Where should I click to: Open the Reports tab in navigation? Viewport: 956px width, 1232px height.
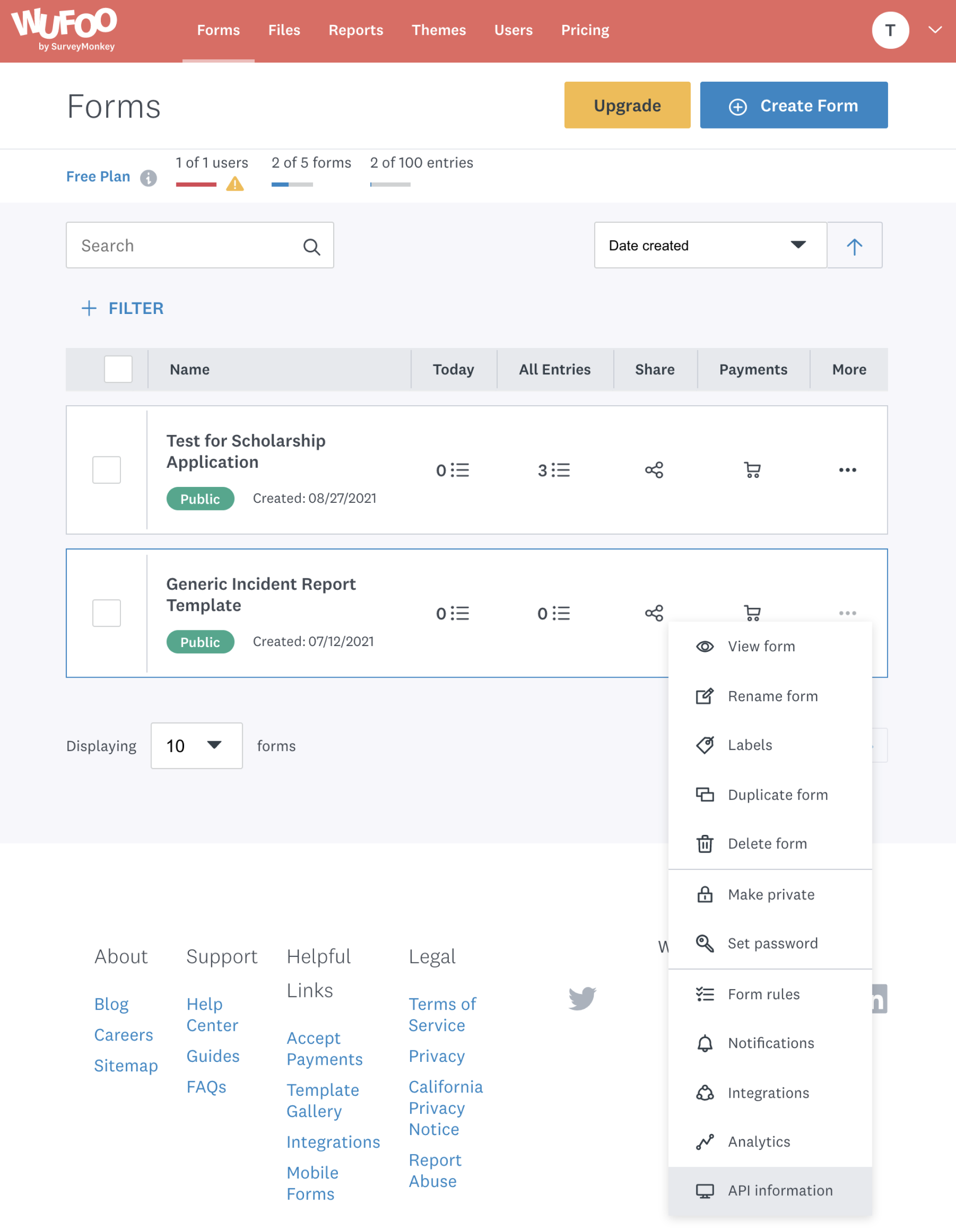(x=356, y=30)
